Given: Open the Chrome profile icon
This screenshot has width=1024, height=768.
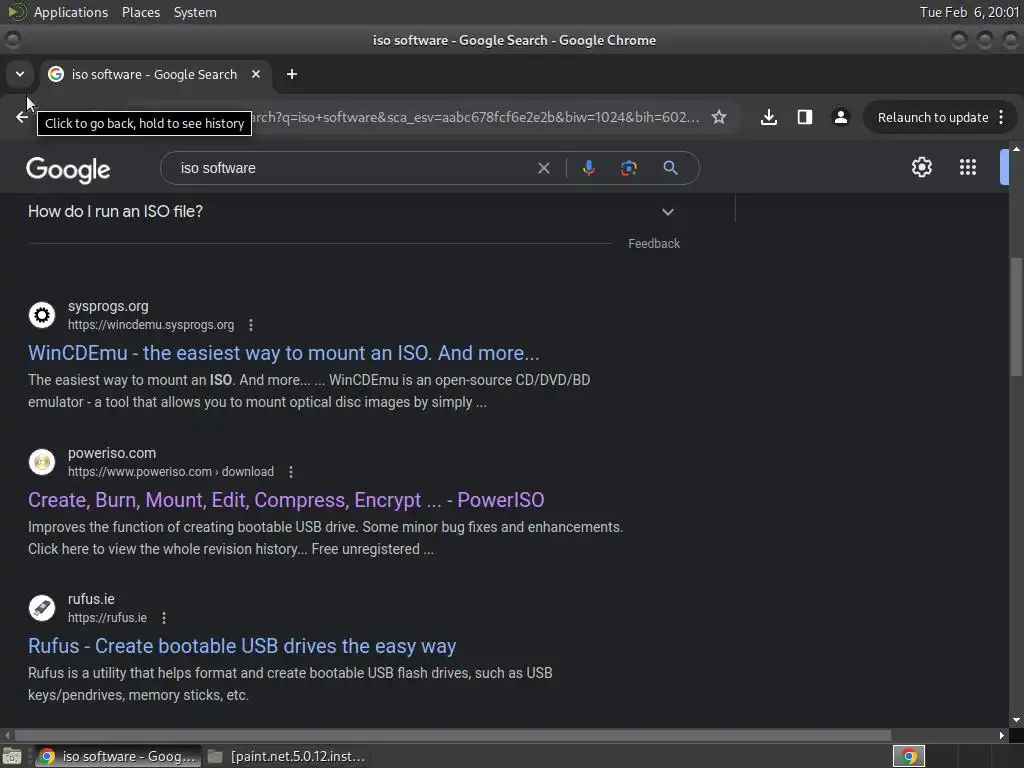Looking at the screenshot, I should tap(840, 117).
